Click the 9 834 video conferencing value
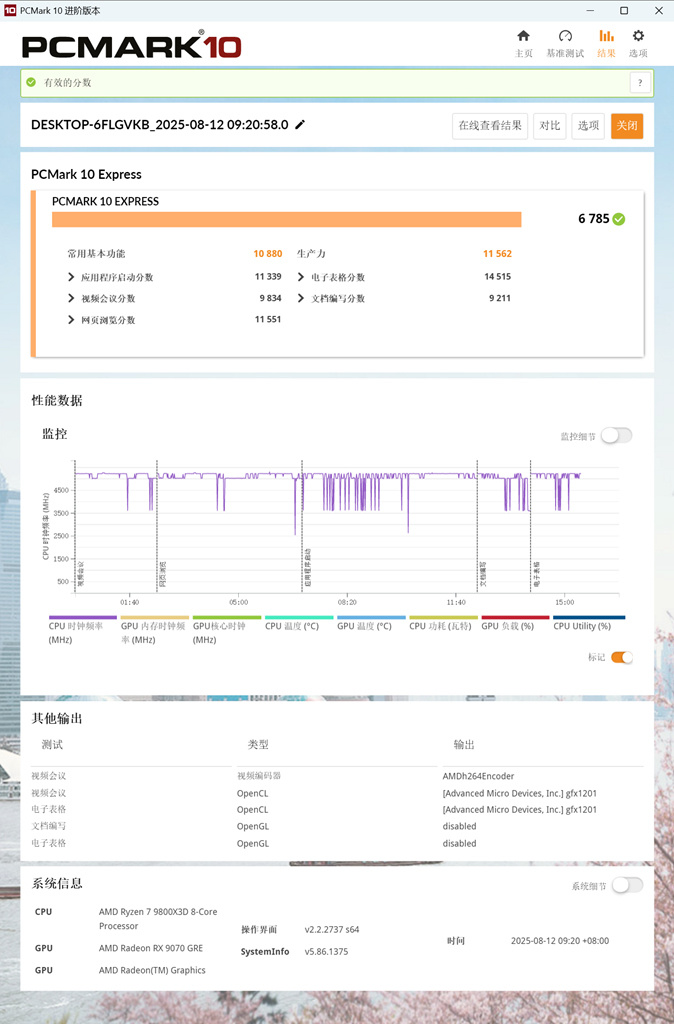 point(270,298)
